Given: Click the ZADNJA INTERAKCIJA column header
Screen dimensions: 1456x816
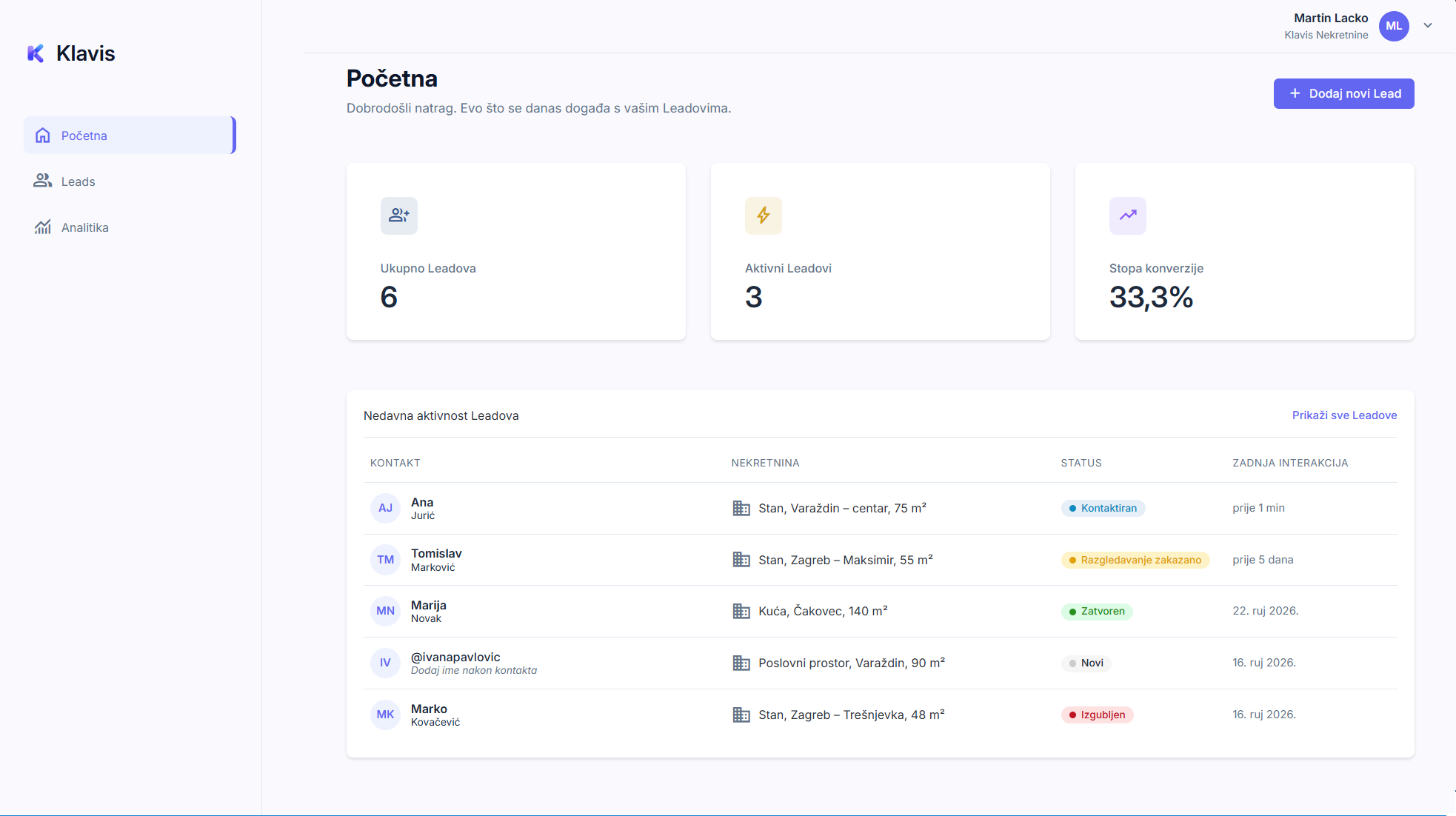Looking at the screenshot, I should 1290,463.
